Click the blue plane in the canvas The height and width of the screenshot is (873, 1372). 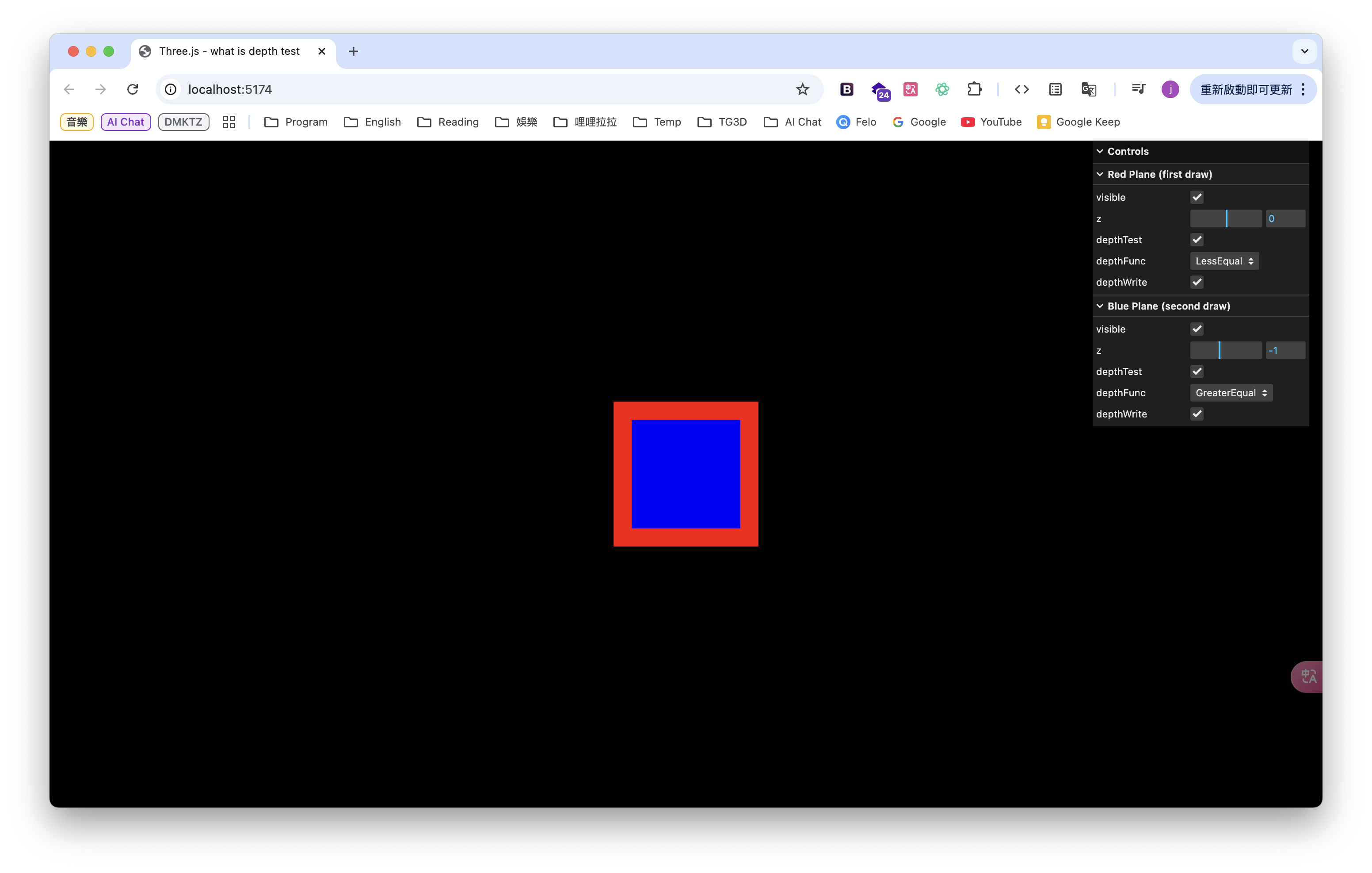pyautogui.click(x=686, y=474)
